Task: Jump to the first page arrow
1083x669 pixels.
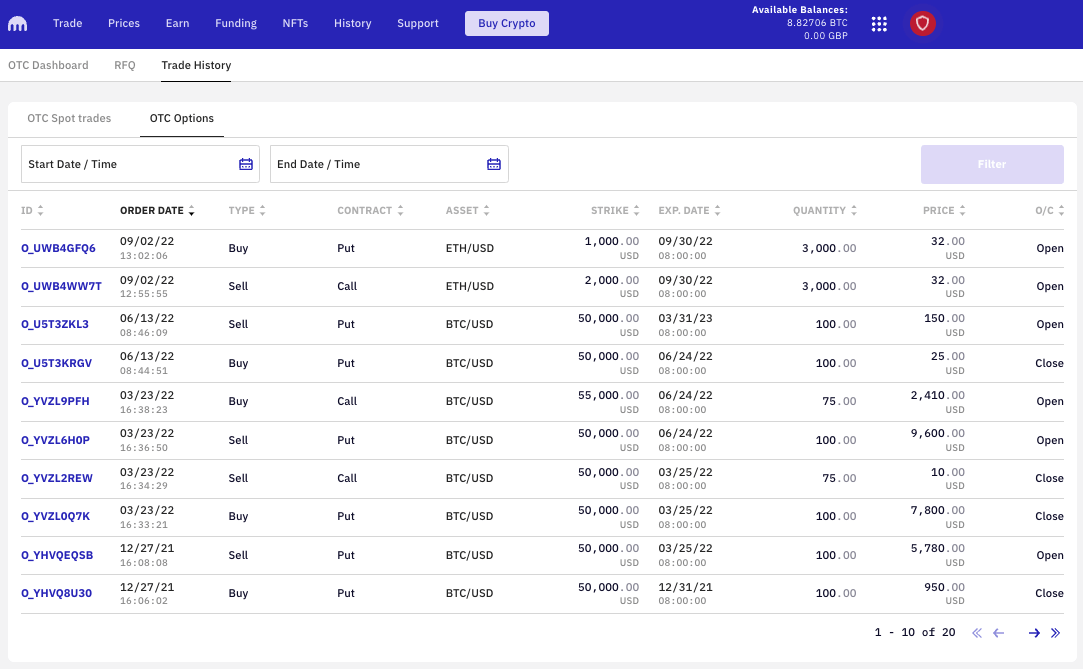Action: pyautogui.click(x=977, y=633)
